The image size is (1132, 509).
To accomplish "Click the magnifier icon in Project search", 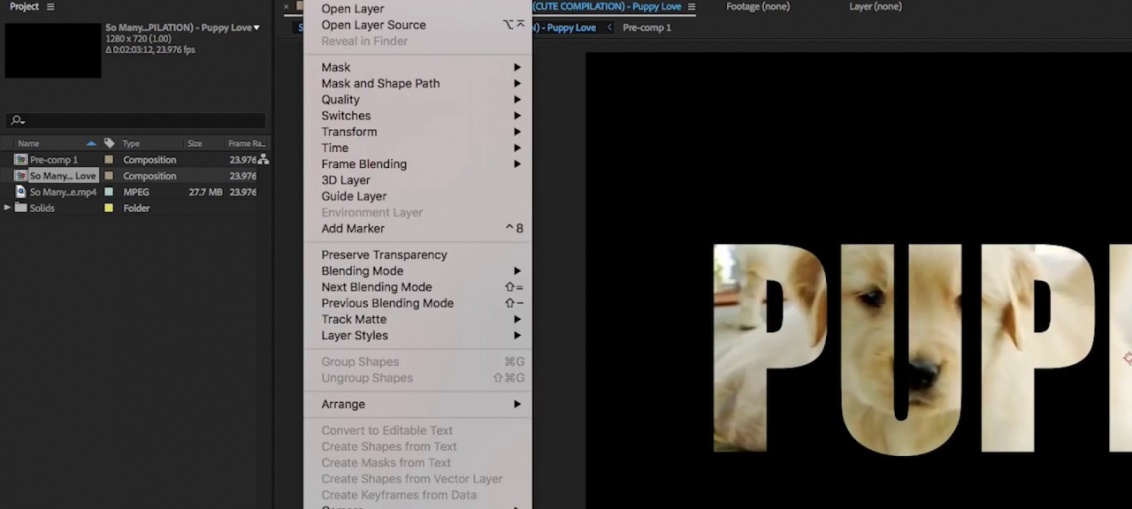I will click(x=17, y=120).
